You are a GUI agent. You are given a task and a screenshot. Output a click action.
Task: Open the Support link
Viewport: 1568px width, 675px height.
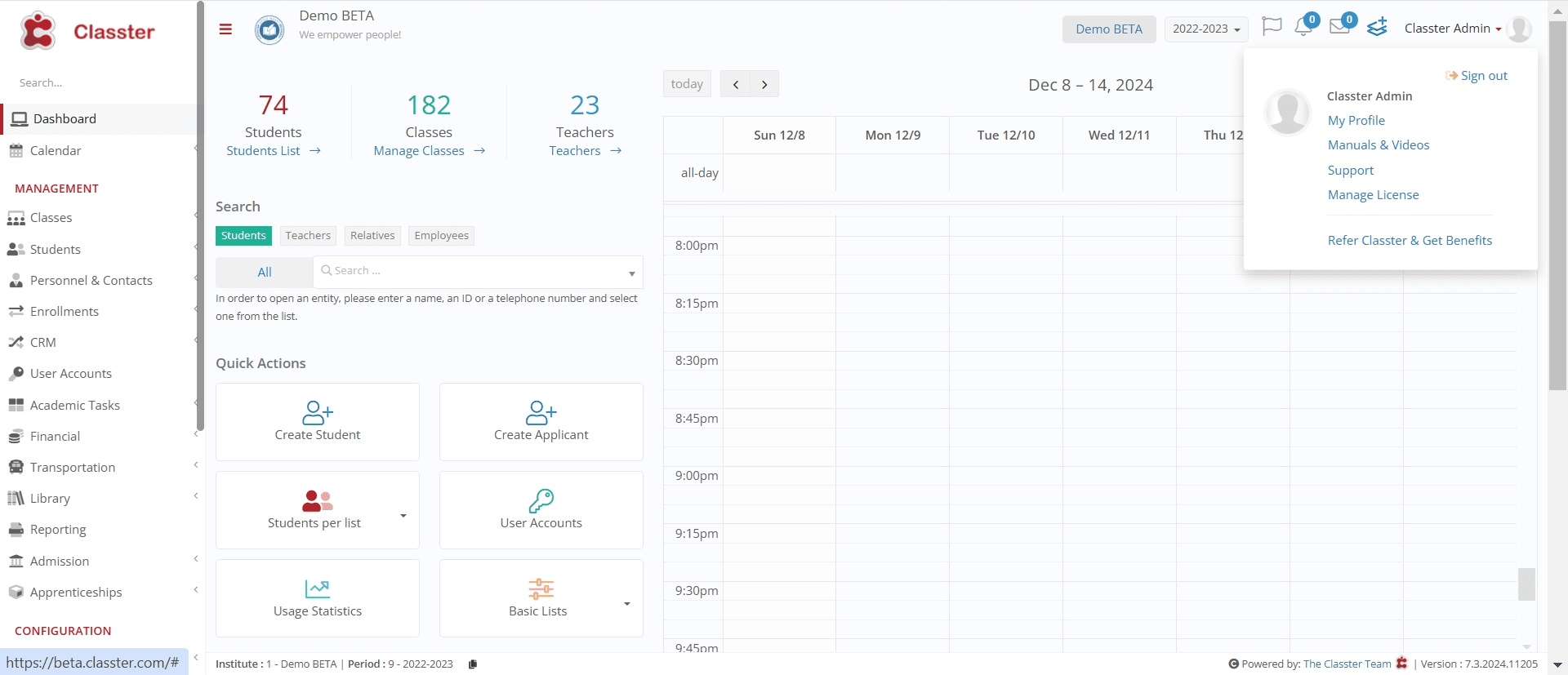point(1351,171)
